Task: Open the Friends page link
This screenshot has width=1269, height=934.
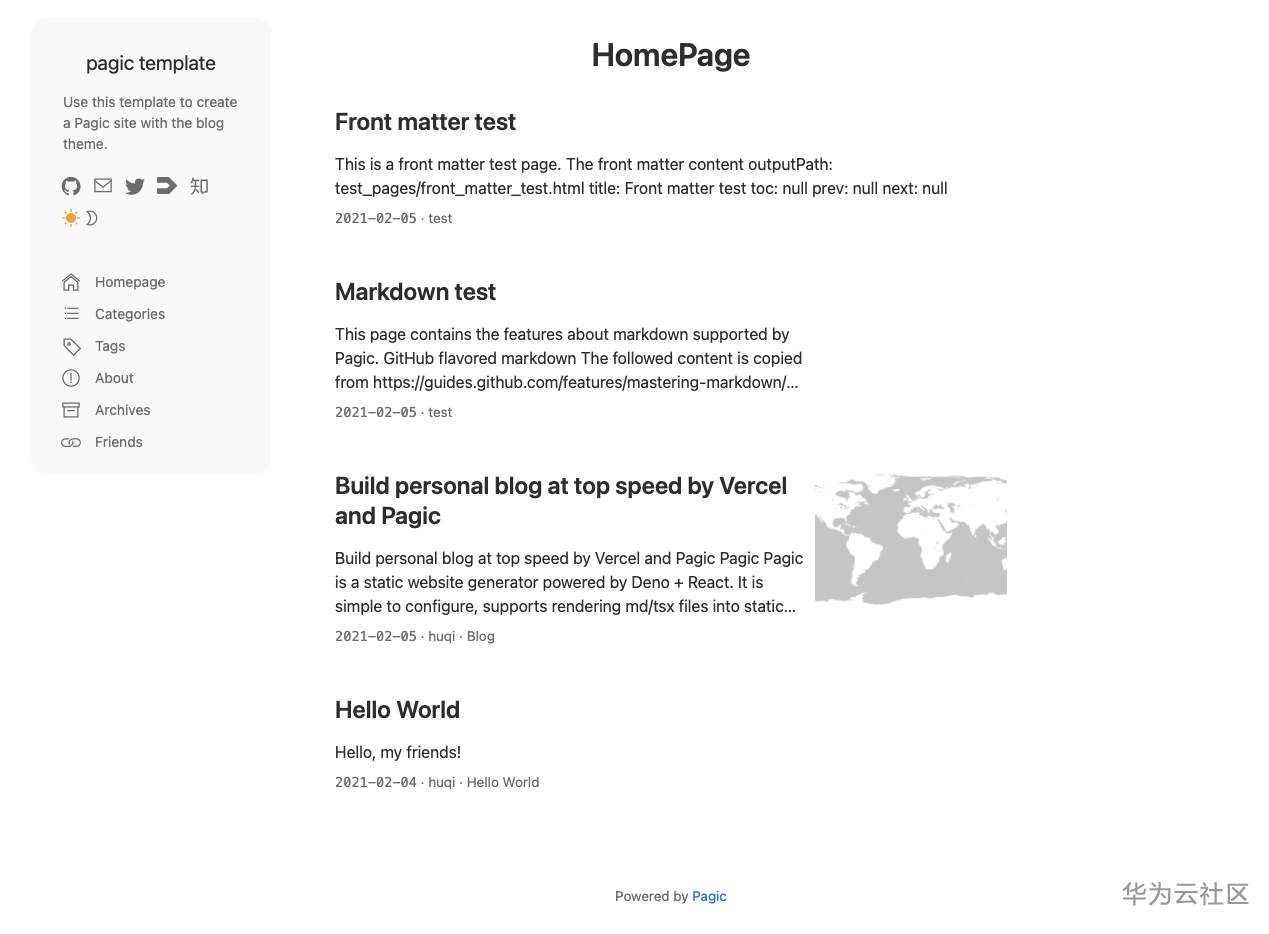Action: (x=119, y=442)
